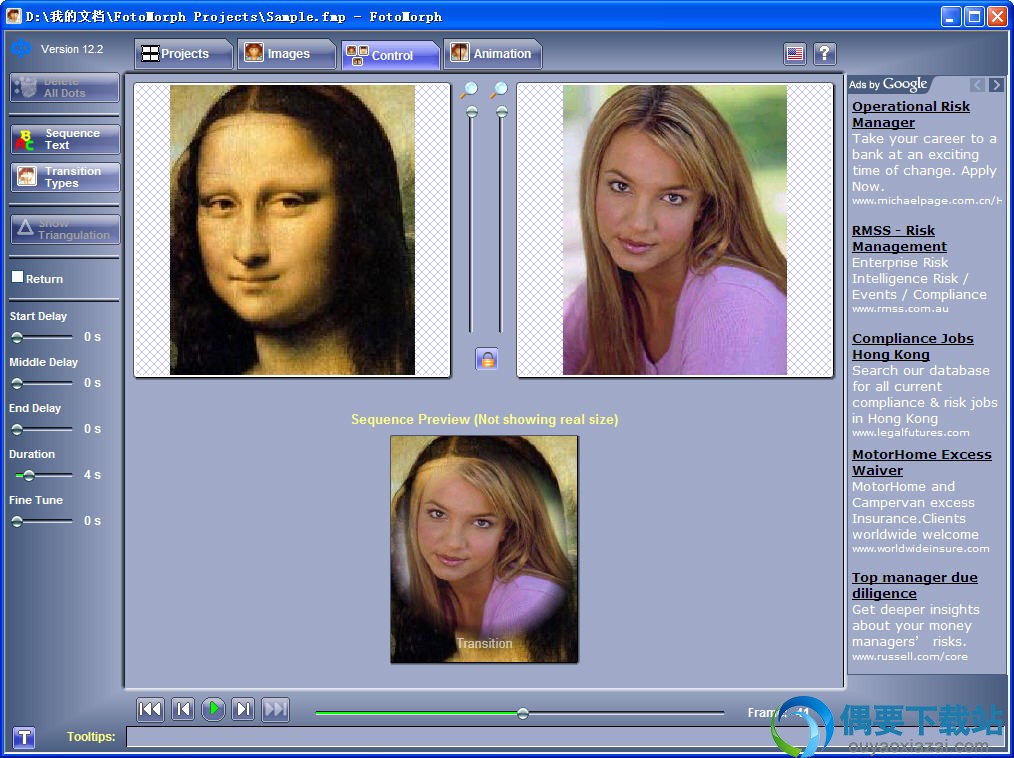Toggle the zoom lock padlock icon
Screen dimensions: 1014x758
coord(487,358)
